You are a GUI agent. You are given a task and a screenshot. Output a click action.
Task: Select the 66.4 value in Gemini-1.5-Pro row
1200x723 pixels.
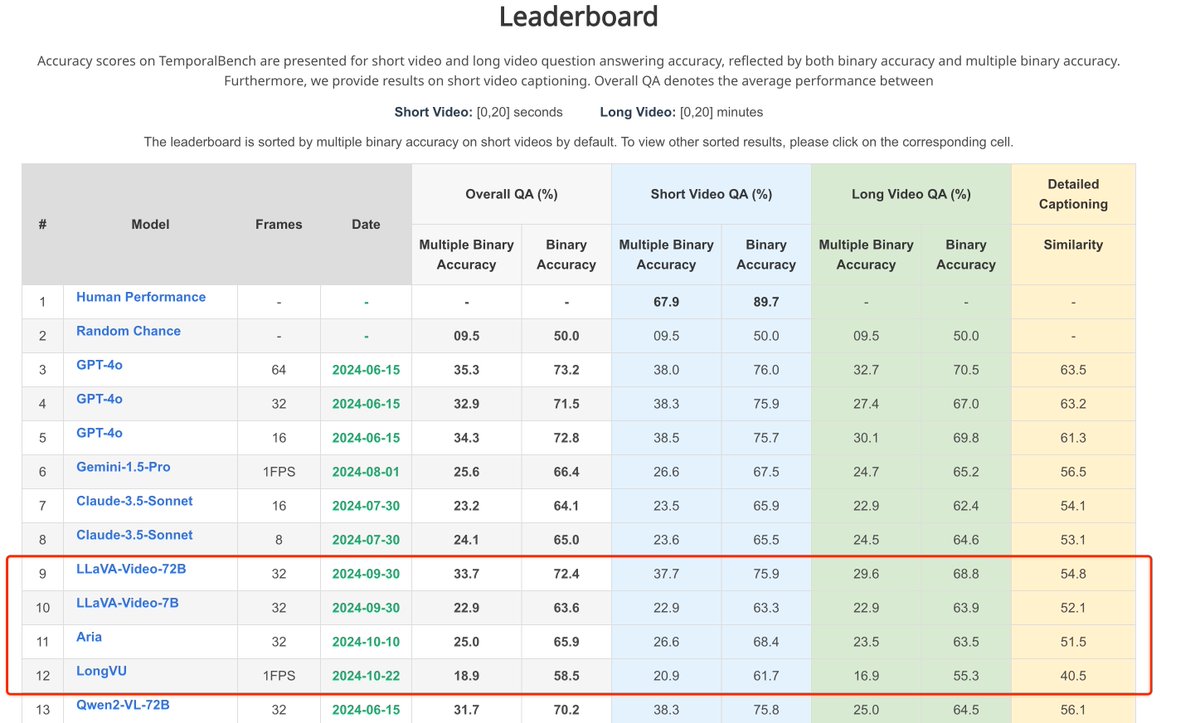tap(566, 472)
